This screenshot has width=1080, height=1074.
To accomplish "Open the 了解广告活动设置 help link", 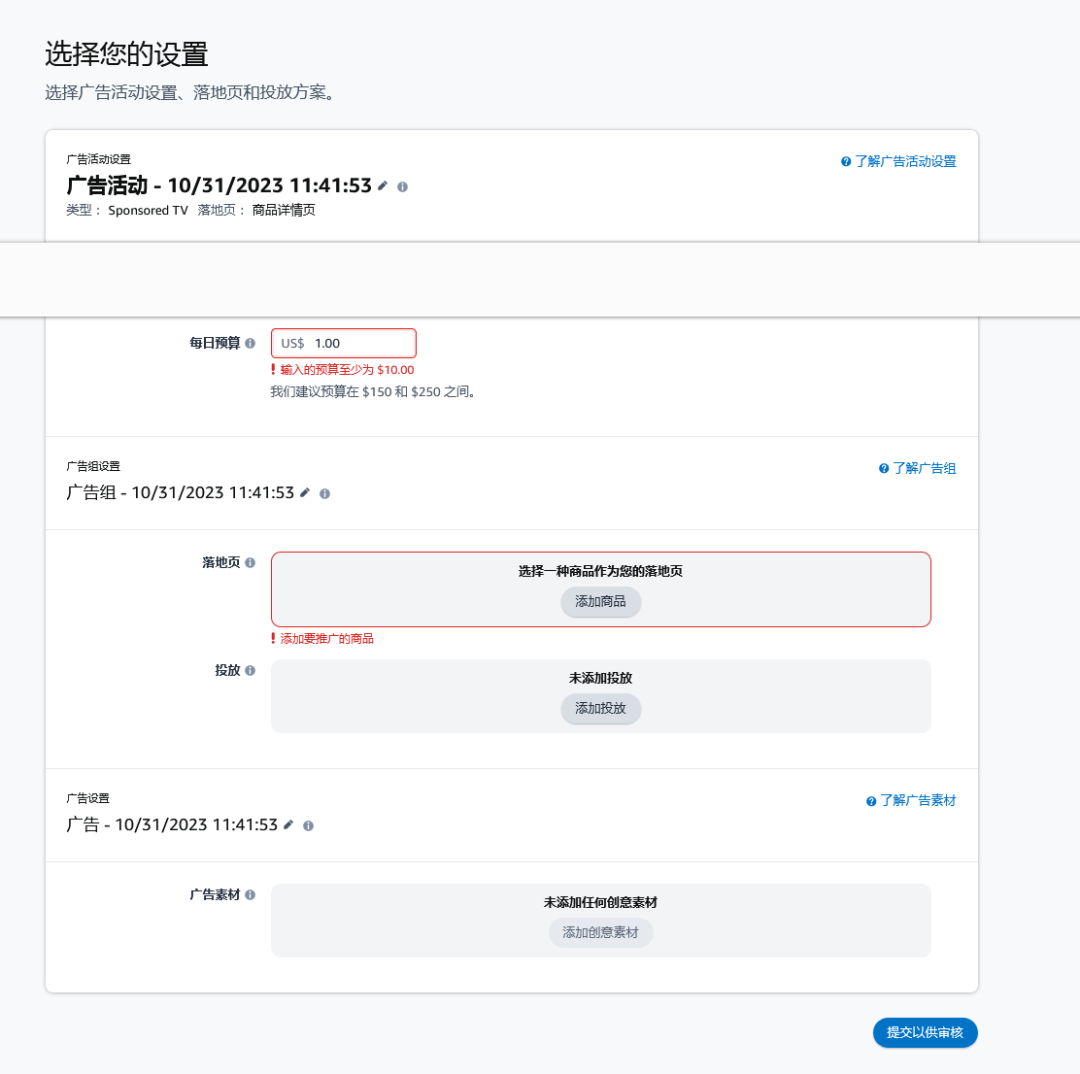I will pyautogui.click(x=906, y=161).
